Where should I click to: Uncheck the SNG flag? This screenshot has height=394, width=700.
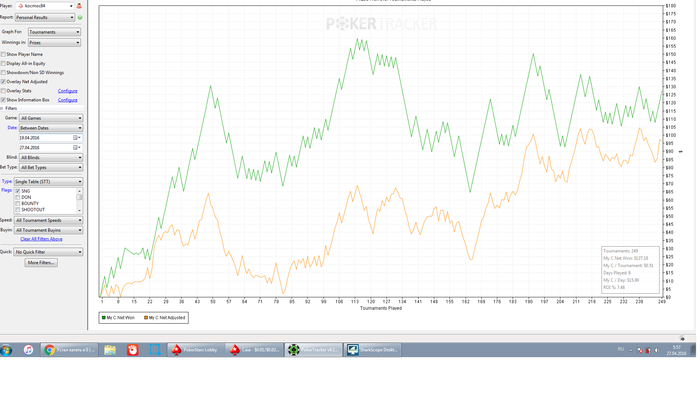[18, 191]
